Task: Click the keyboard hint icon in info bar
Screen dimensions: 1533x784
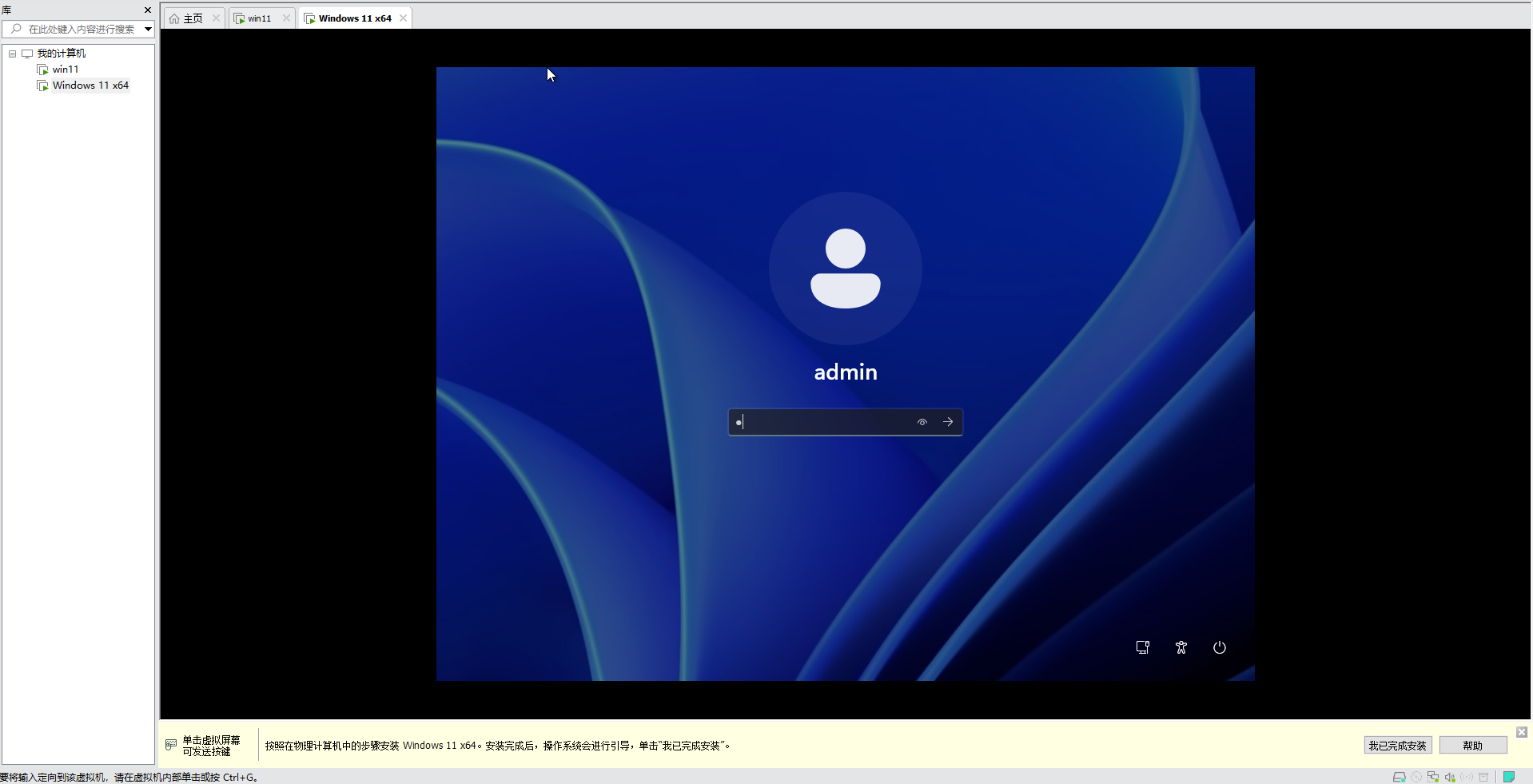Action: pyautogui.click(x=171, y=745)
